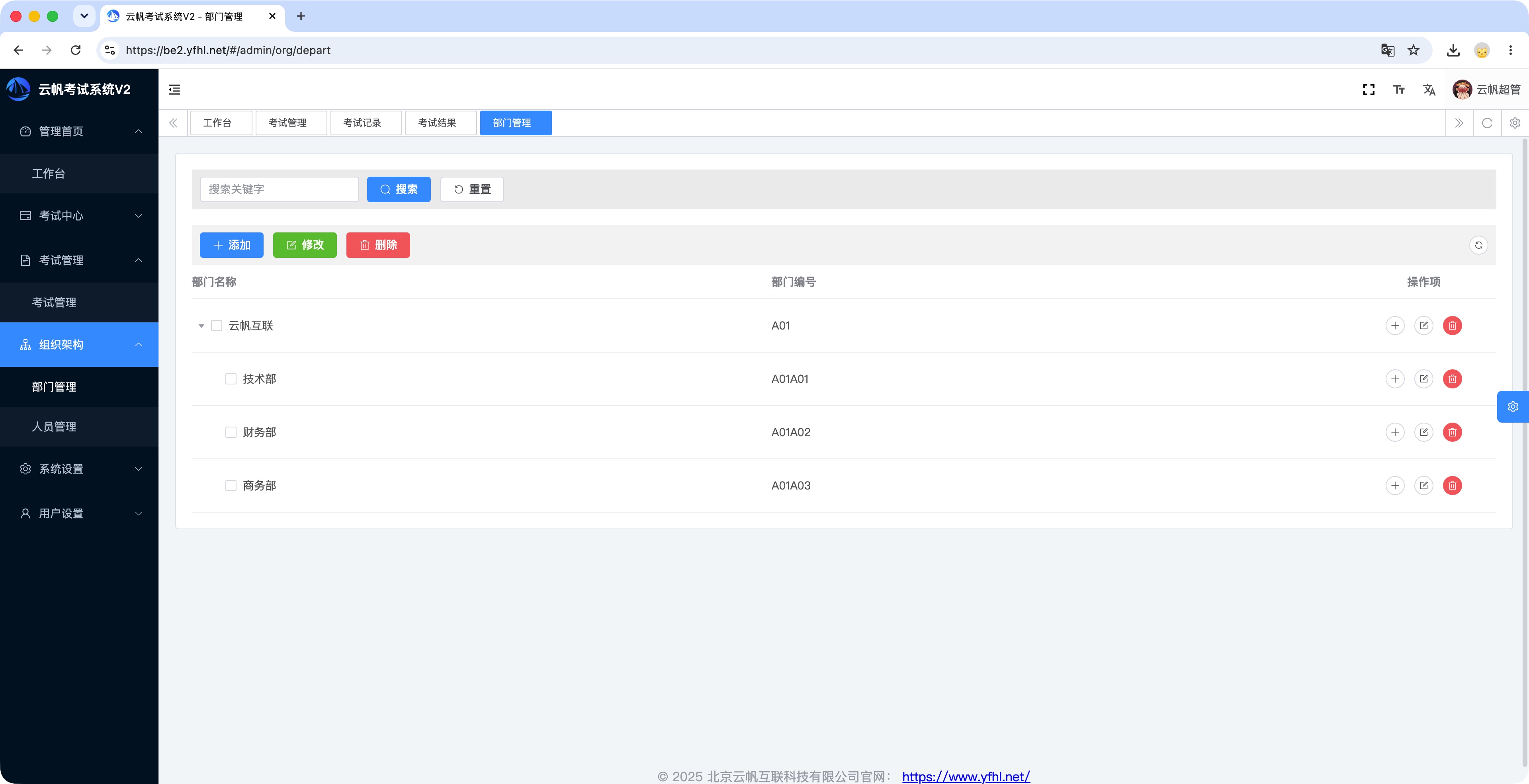Open 人员管理 in the sidebar
This screenshot has width=1529, height=784.
(79, 426)
